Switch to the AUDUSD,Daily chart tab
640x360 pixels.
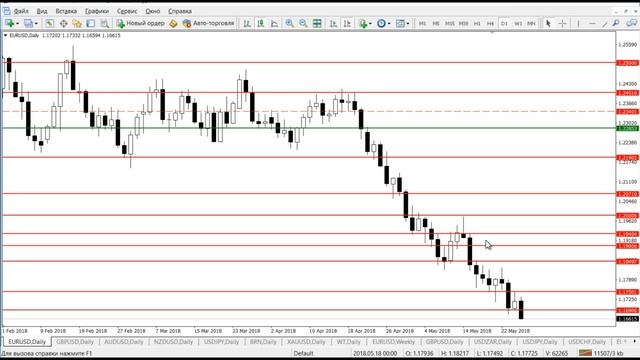pos(124,342)
